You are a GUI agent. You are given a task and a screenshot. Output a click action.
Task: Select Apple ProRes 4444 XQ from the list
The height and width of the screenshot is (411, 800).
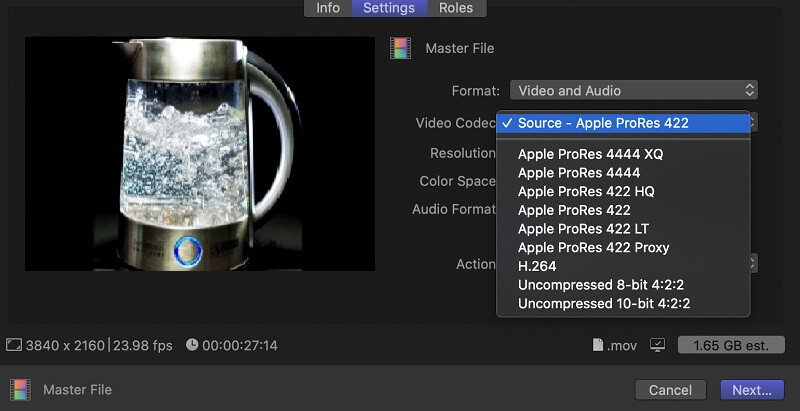click(x=590, y=154)
